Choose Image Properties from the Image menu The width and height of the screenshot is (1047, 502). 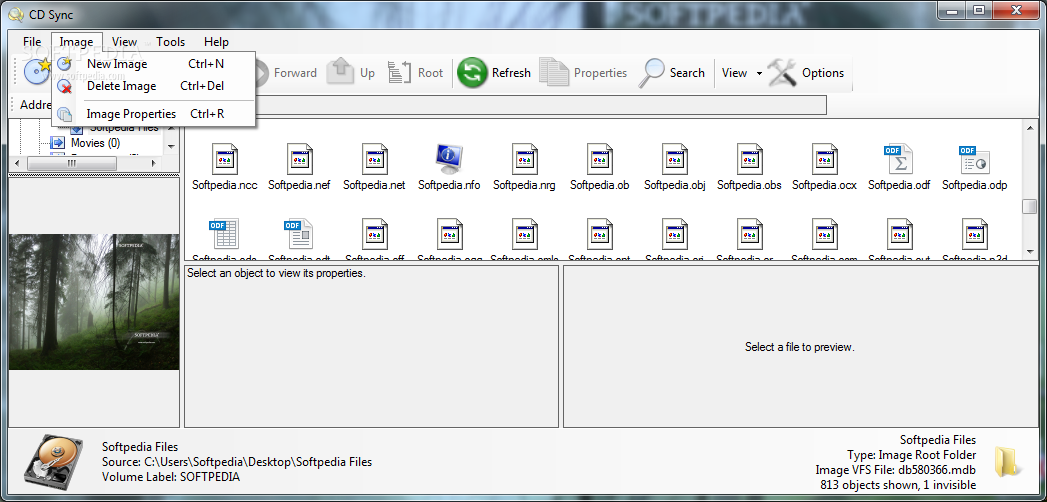[153, 113]
